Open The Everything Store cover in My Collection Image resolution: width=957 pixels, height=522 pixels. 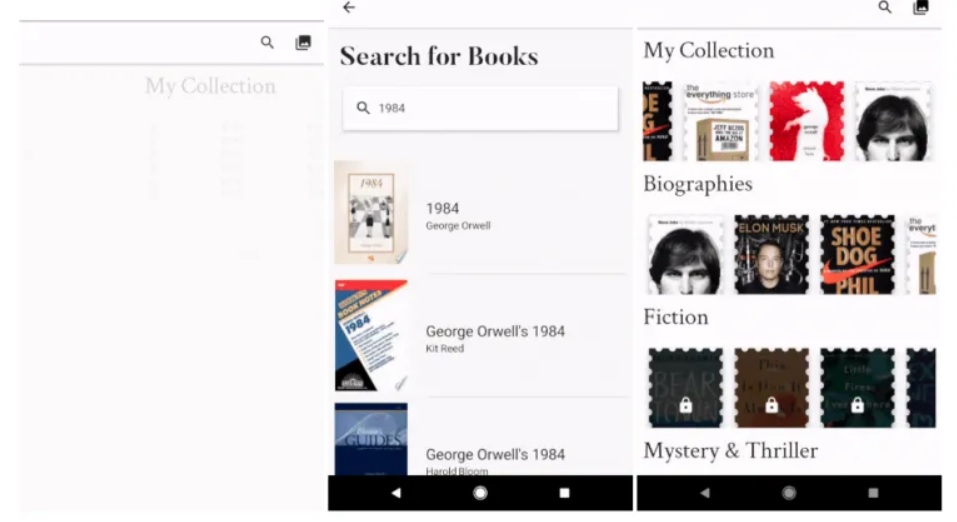coord(721,121)
